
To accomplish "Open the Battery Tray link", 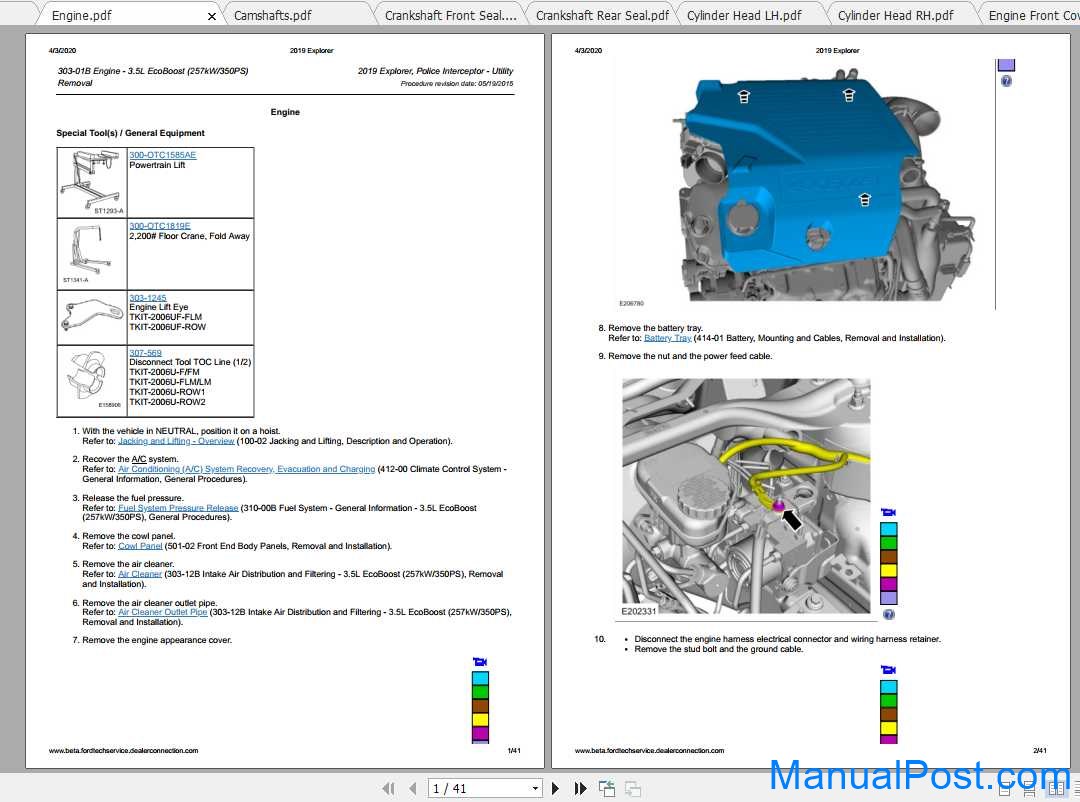I will [667, 338].
